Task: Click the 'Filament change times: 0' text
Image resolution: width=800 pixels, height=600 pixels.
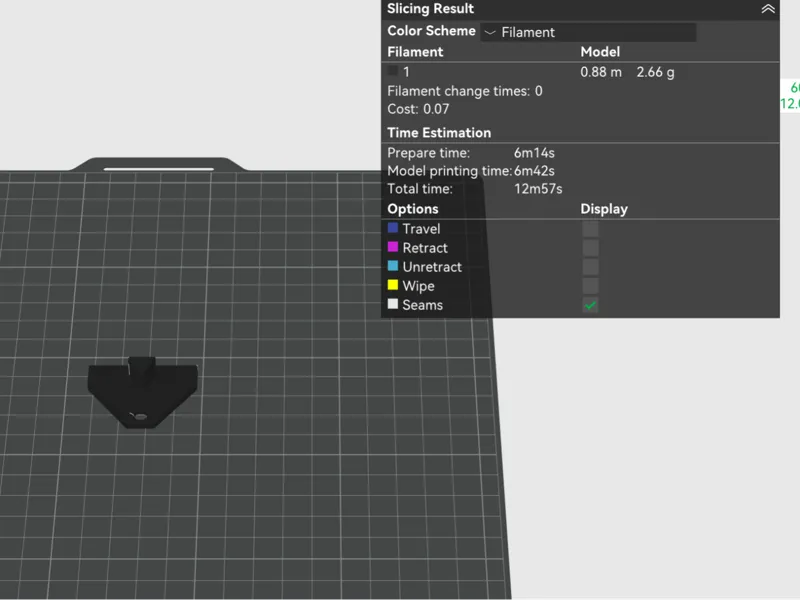Action: 464,91
